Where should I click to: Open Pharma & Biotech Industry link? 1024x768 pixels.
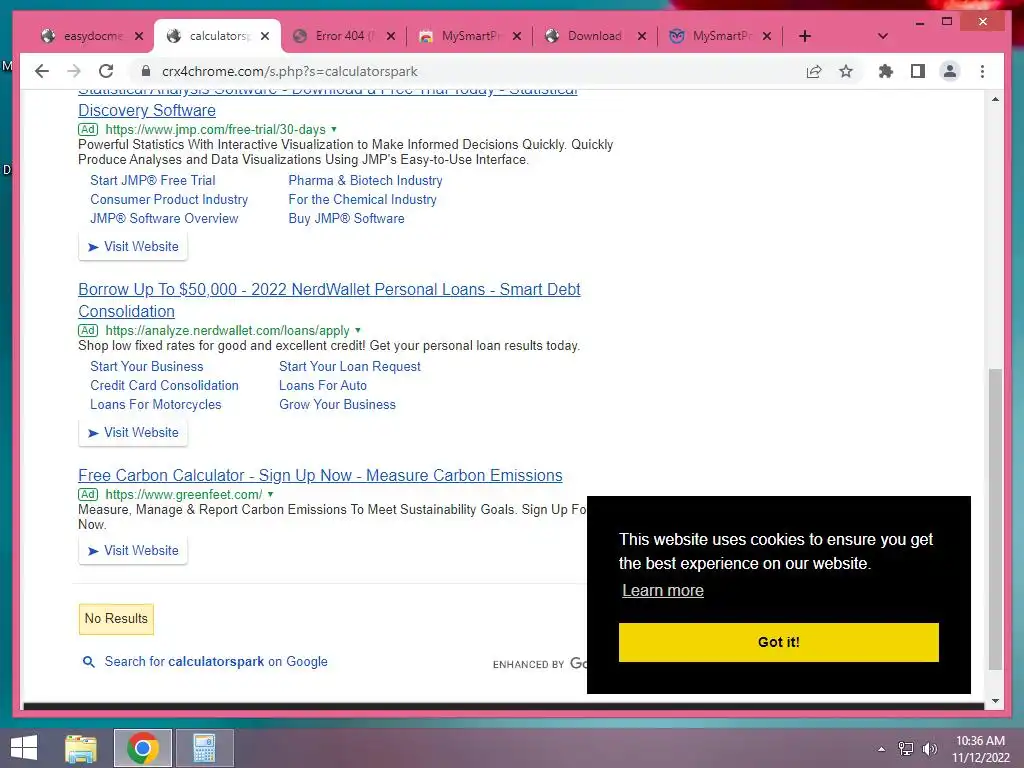[366, 180]
